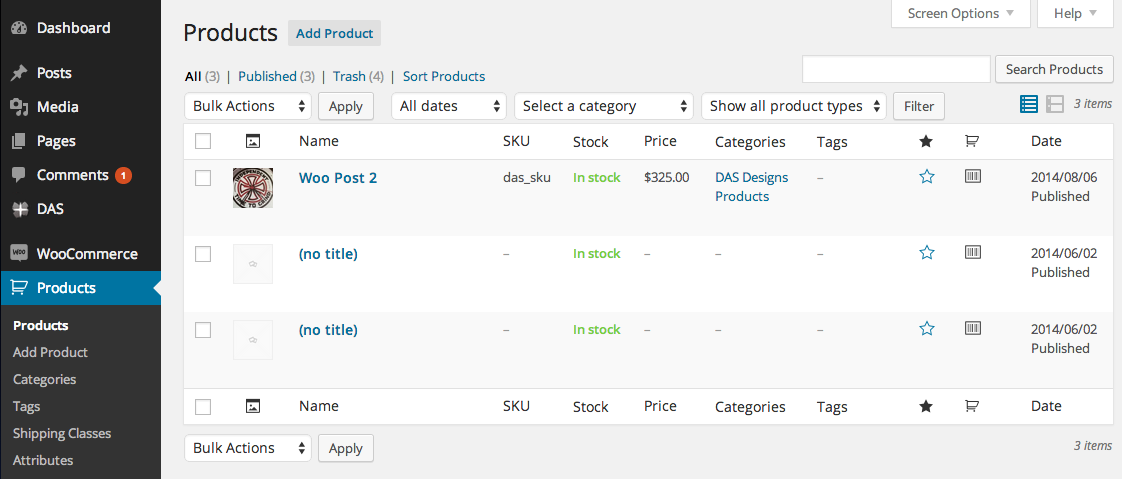Image resolution: width=1122 pixels, height=479 pixels.
Task: Click the Media icon in sidebar
Action: pos(19,107)
